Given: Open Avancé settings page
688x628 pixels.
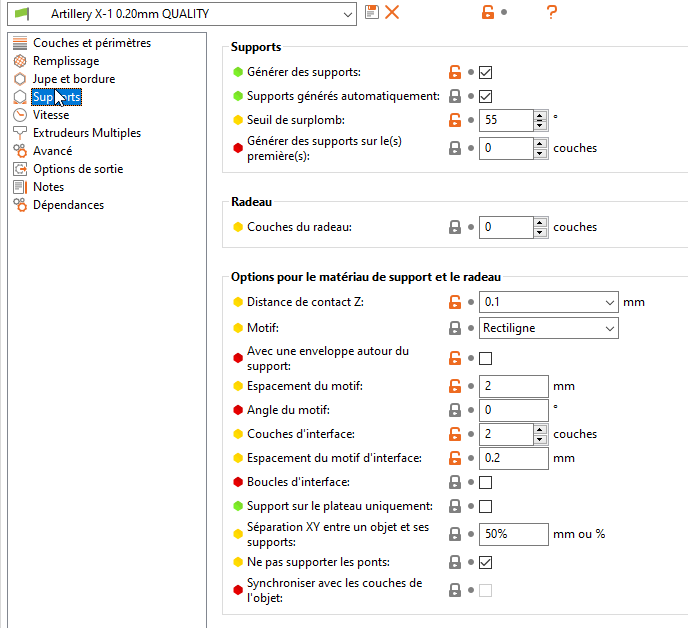Looking at the screenshot, I should [52, 151].
